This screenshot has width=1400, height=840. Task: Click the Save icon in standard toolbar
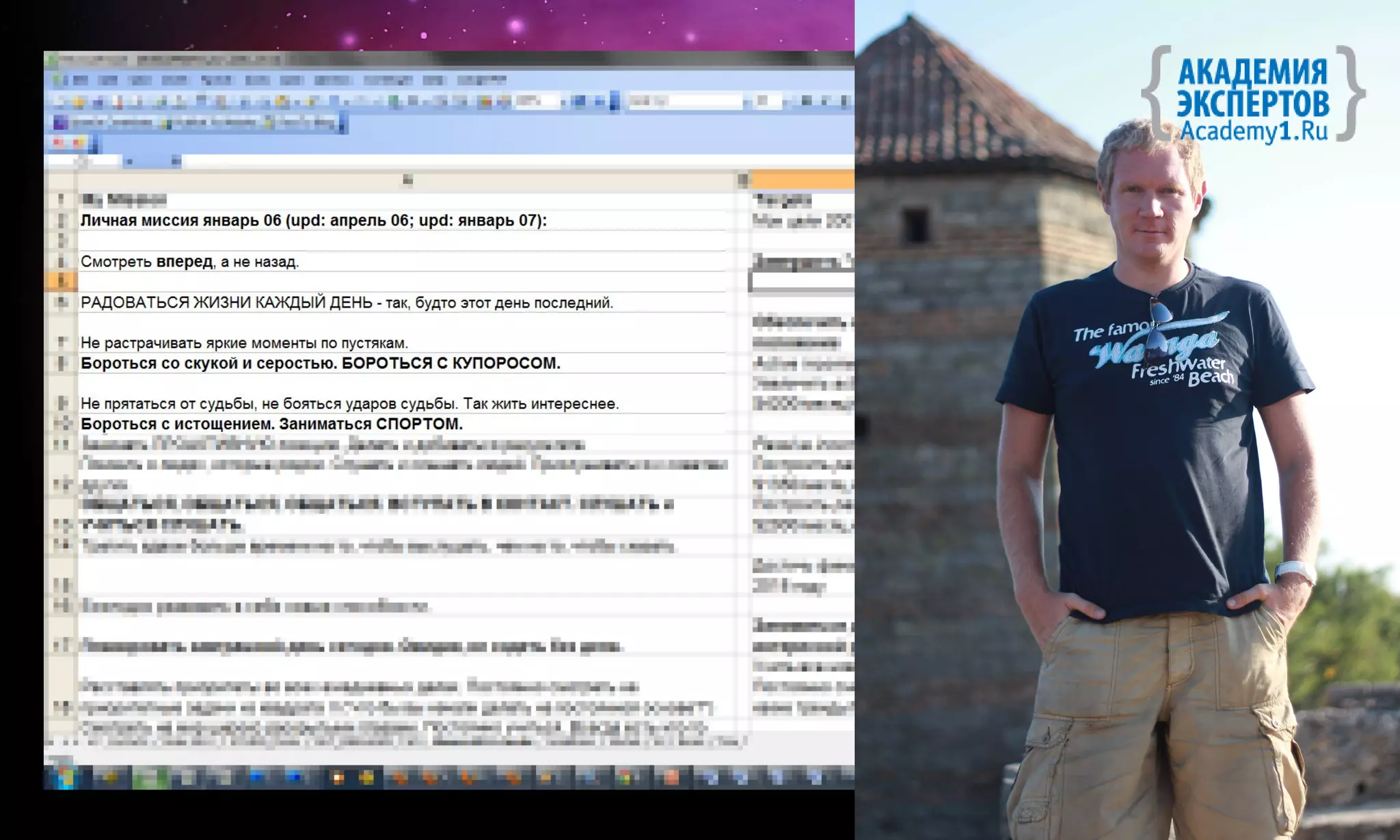[97, 102]
